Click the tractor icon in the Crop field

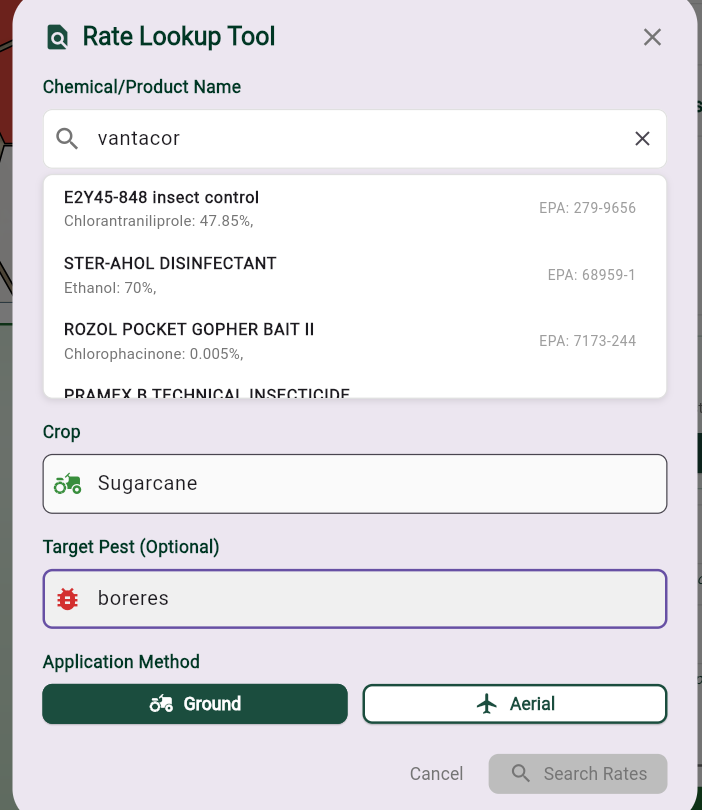pos(68,483)
